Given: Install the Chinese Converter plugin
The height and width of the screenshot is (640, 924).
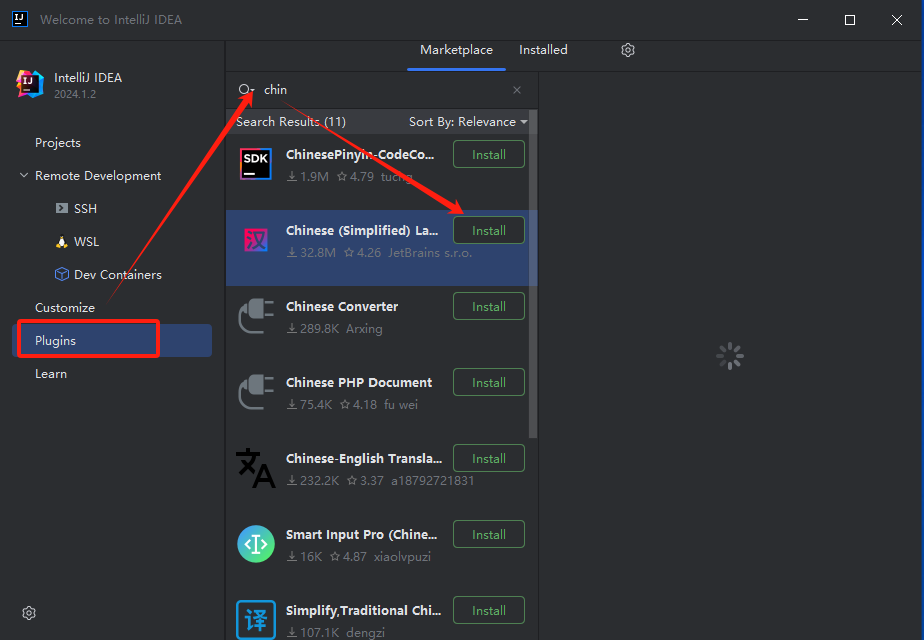Looking at the screenshot, I should tap(489, 306).
